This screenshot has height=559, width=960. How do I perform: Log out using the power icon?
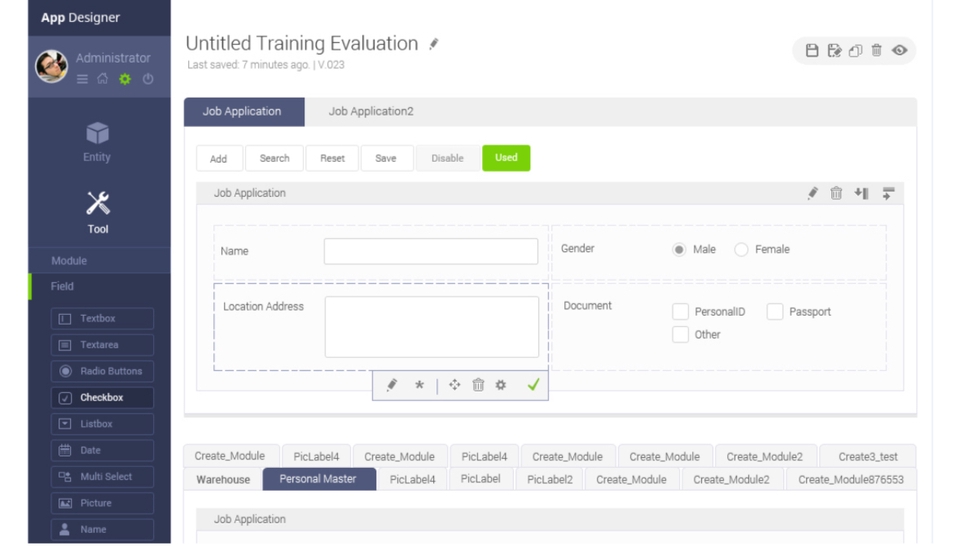point(148,79)
